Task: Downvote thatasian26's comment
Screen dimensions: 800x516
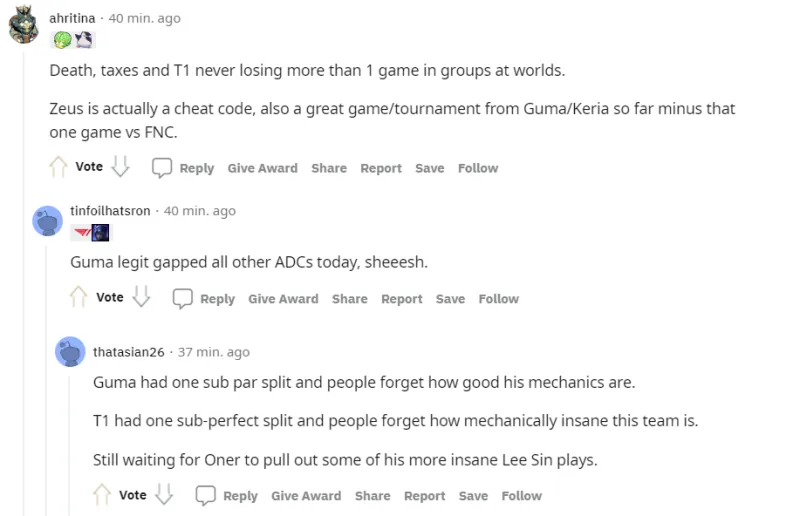Action: [x=164, y=494]
